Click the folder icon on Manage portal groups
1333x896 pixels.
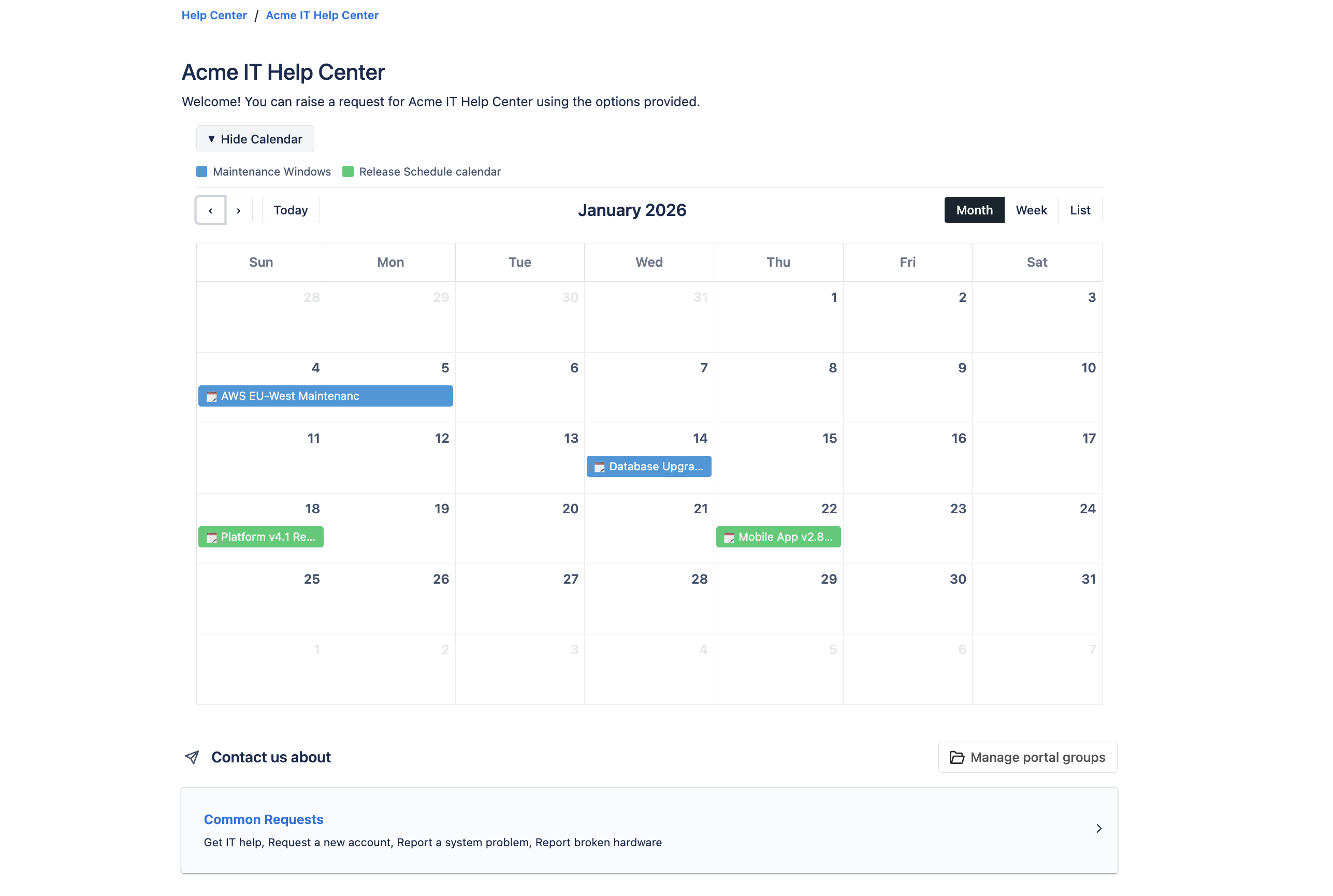[x=958, y=757]
